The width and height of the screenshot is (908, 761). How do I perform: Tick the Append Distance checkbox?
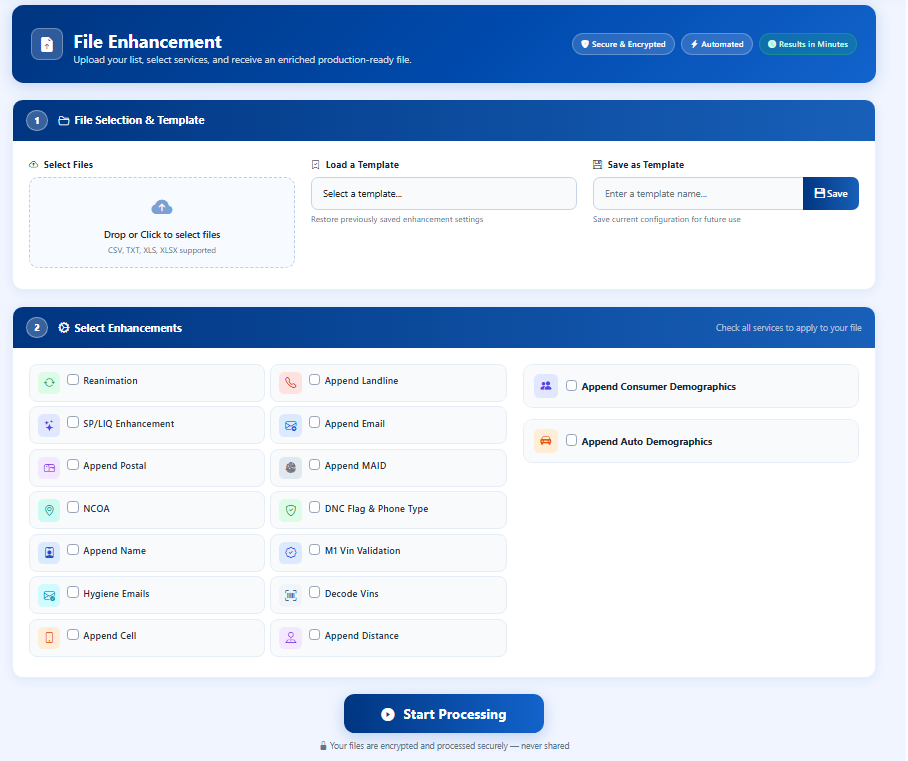(x=314, y=635)
